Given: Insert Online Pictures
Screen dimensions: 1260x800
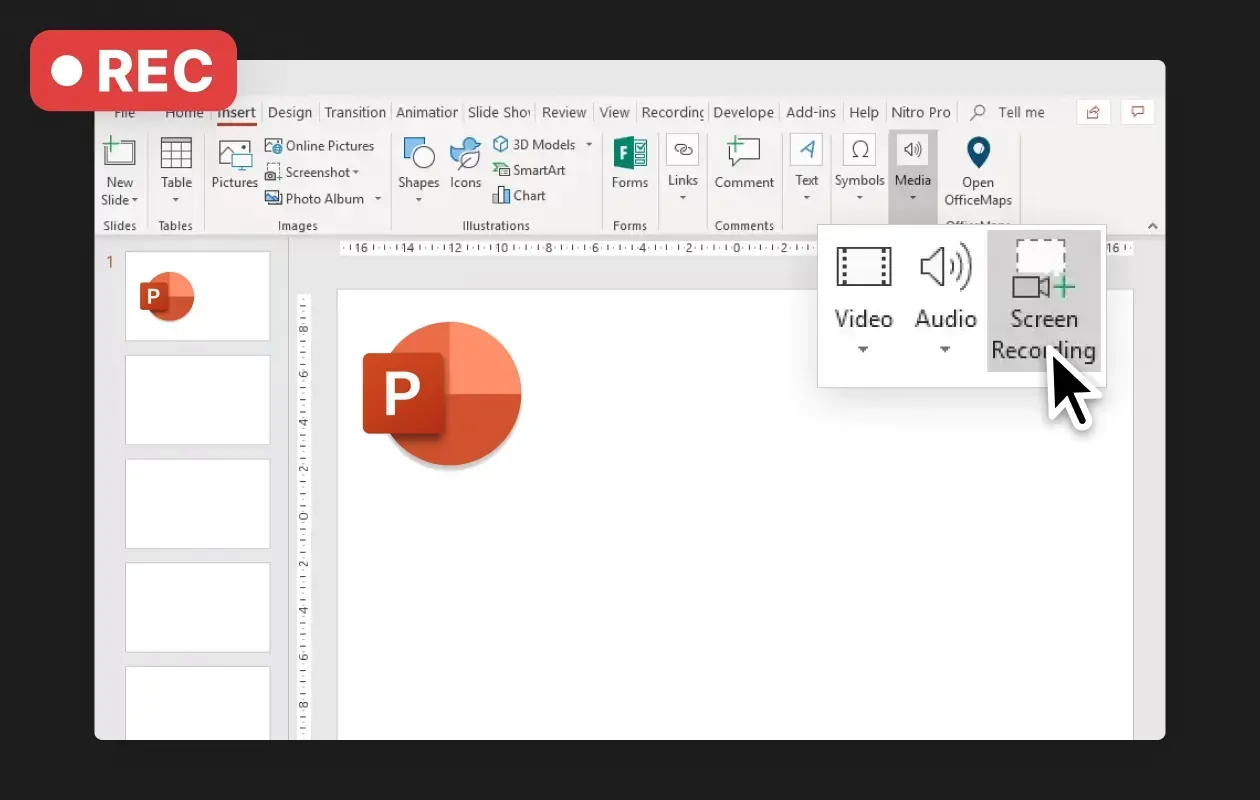Looking at the screenshot, I should pos(322,145).
